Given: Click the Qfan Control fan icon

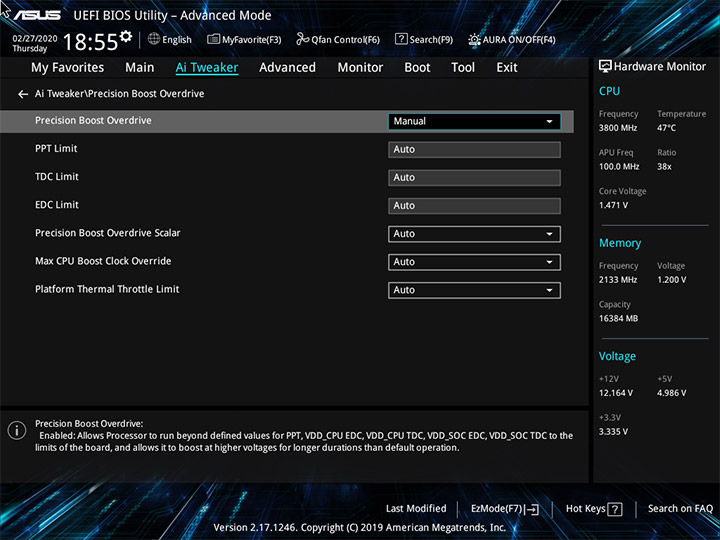Looking at the screenshot, I should pyautogui.click(x=303, y=39).
